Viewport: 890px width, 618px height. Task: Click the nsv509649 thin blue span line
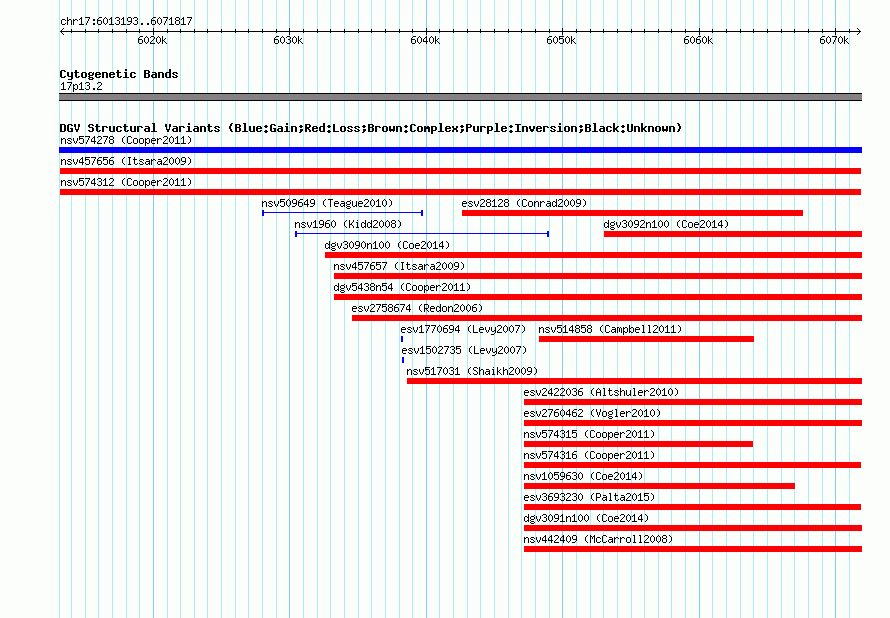(343, 213)
